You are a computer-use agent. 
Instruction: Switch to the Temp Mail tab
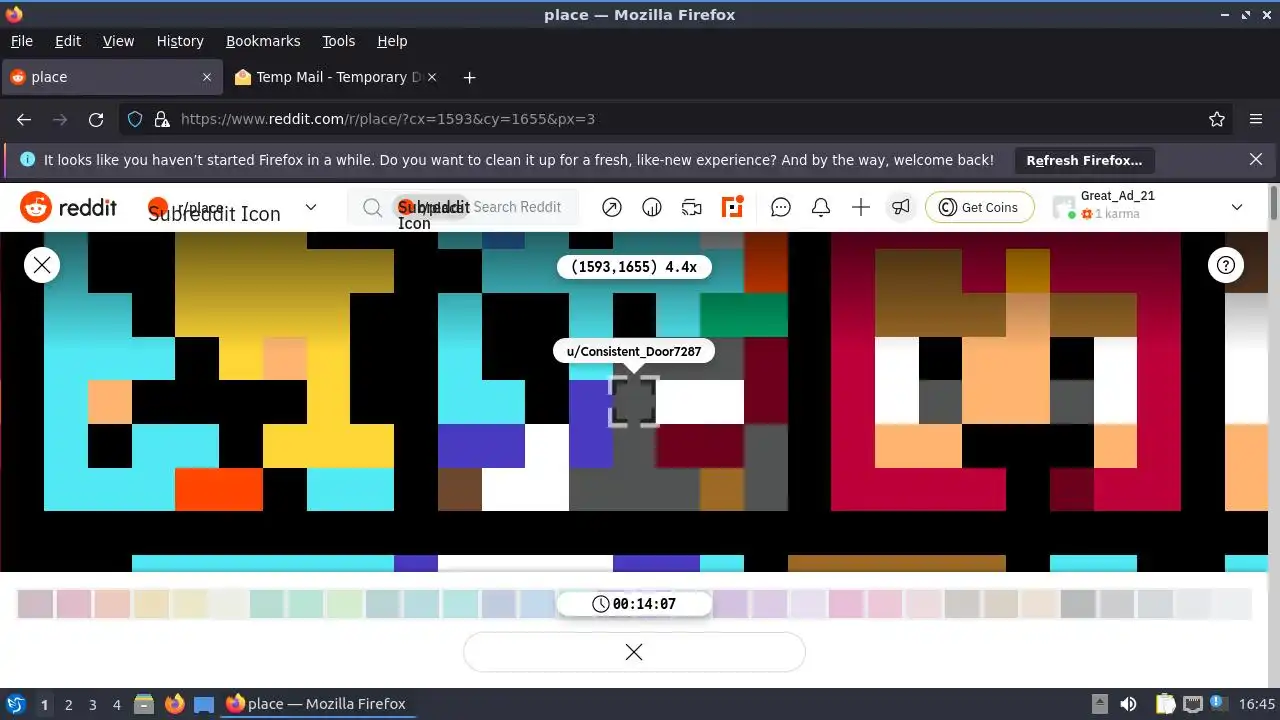[x=338, y=77]
